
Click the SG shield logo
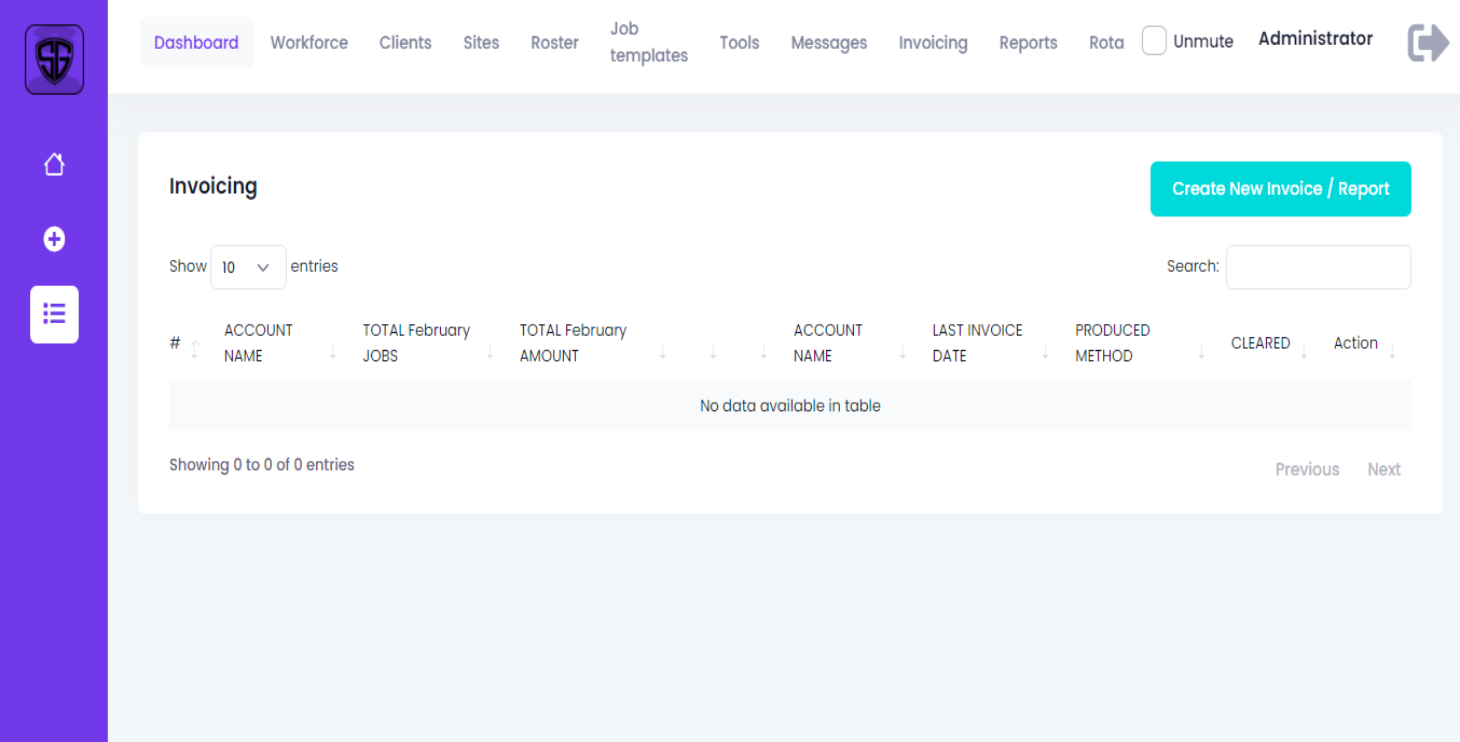click(54, 59)
